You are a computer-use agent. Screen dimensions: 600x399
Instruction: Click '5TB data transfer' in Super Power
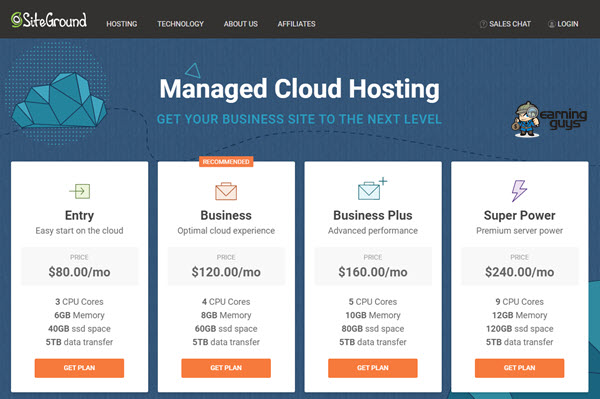tap(520, 342)
